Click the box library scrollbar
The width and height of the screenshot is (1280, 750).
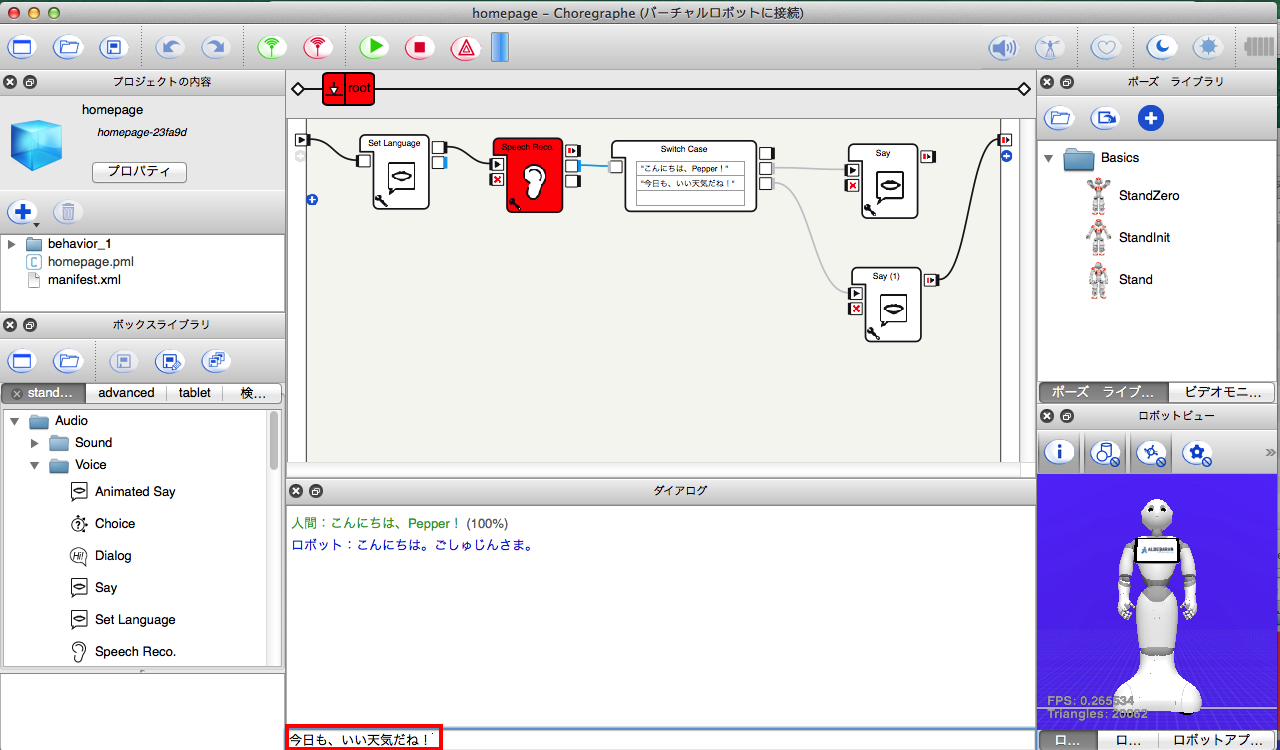274,440
